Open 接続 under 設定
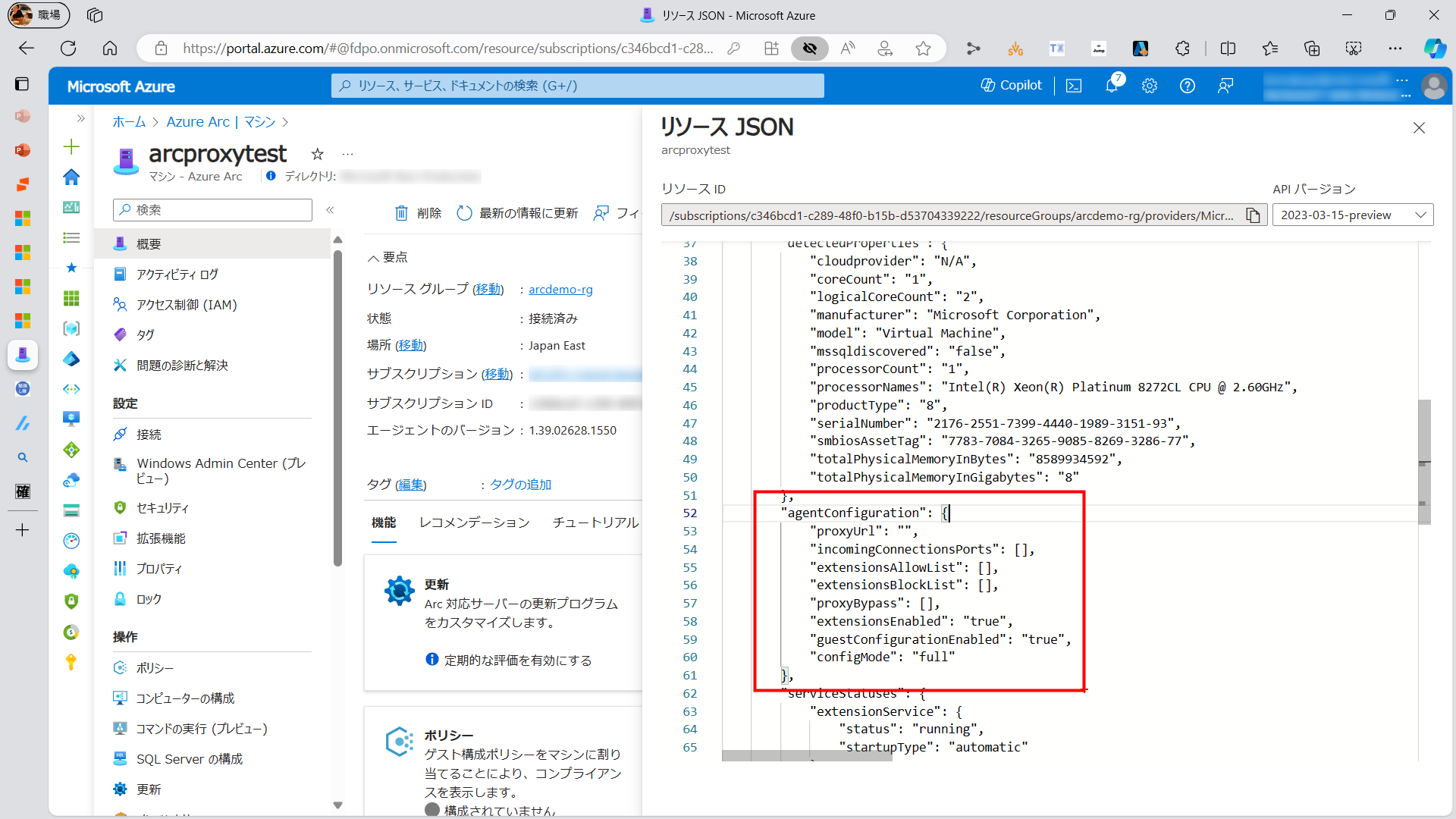The width and height of the screenshot is (1456, 819). (213, 434)
